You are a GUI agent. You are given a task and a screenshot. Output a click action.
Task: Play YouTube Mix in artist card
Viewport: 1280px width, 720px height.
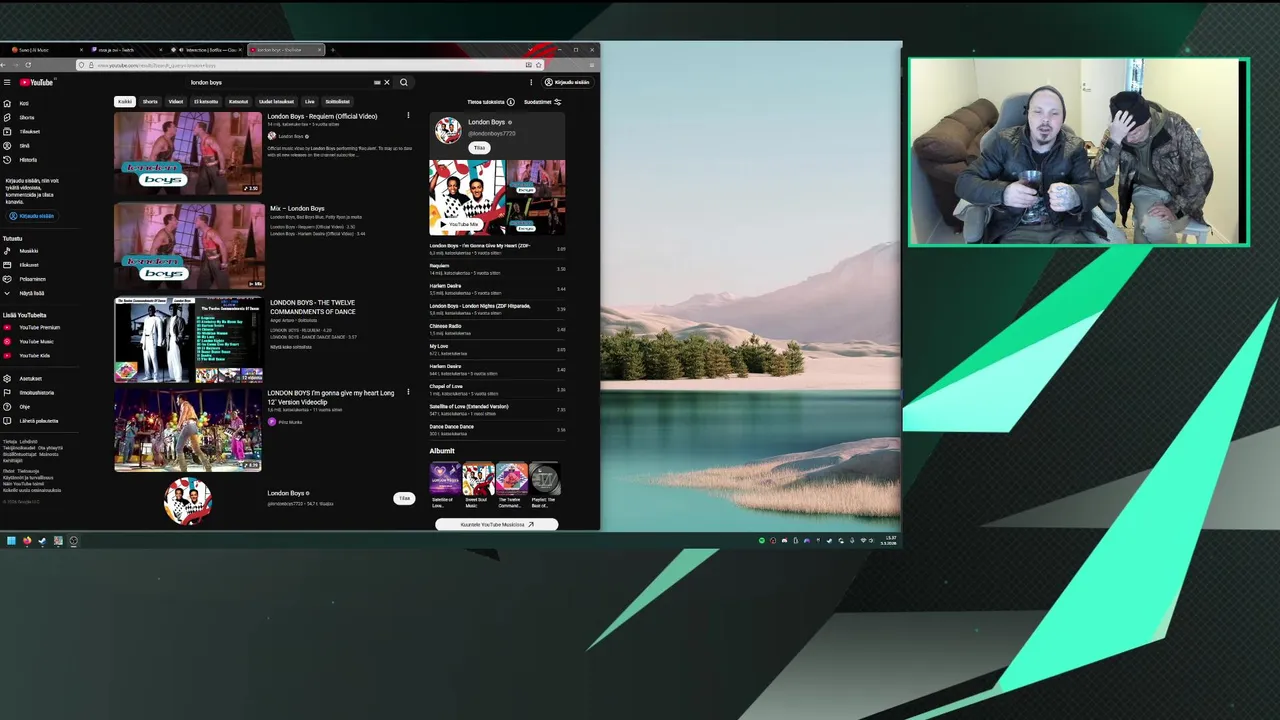click(460, 224)
